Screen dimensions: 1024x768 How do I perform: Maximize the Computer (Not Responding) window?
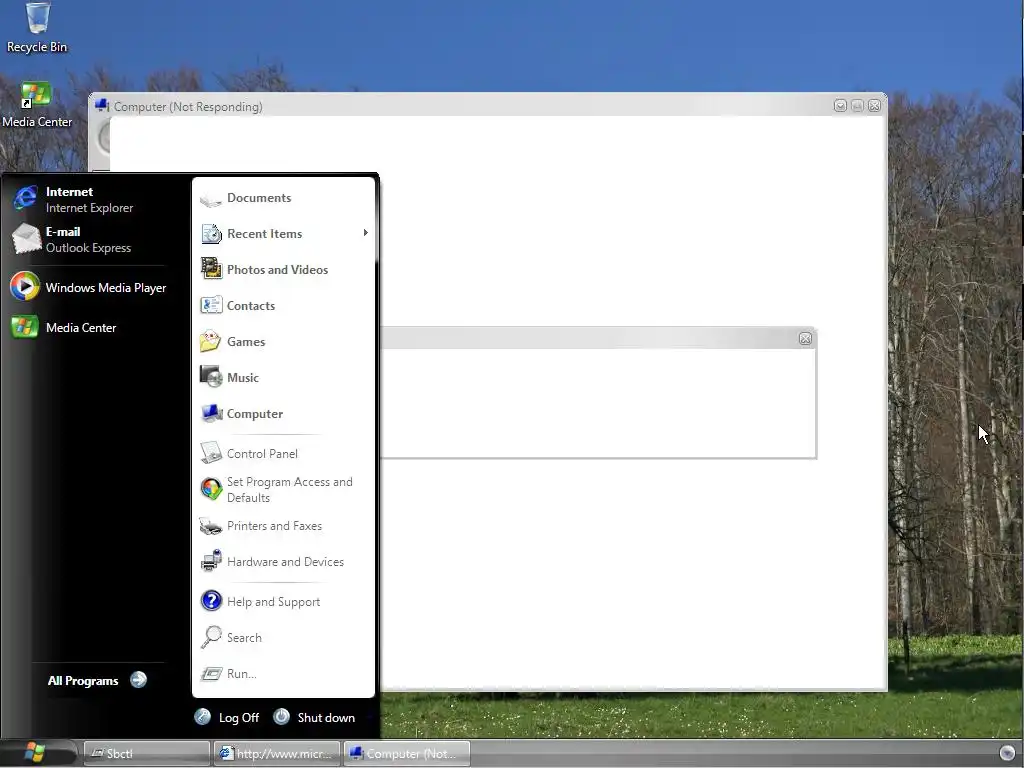click(x=857, y=106)
